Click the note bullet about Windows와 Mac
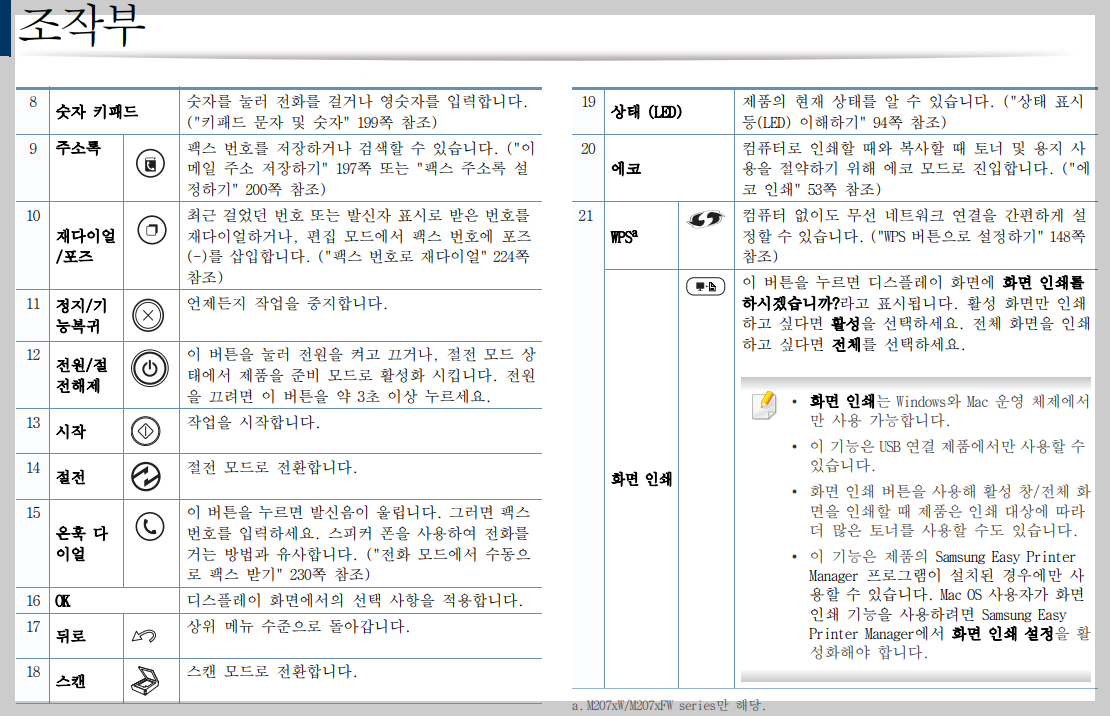 (x=949, y=411)
